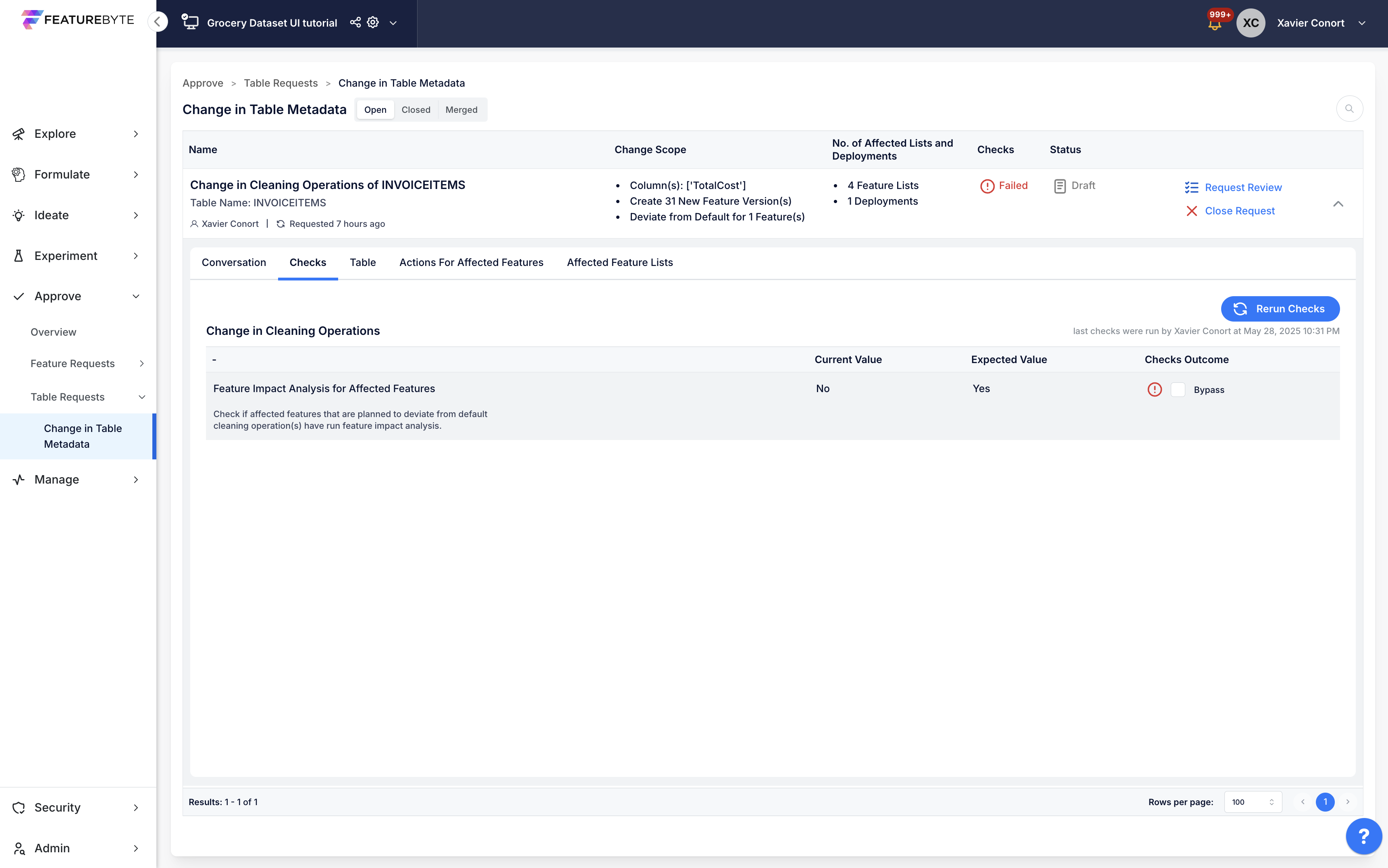Screen dimensions: 1388x868
Task: Open the help question mark button
Action: pyautogui.click(x=1364, y=837)
